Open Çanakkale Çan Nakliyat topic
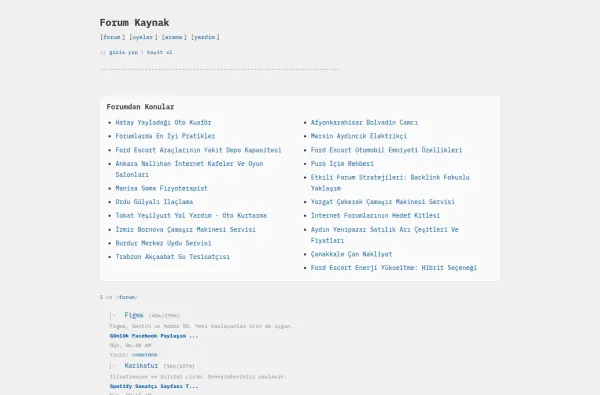 (351, 254)
